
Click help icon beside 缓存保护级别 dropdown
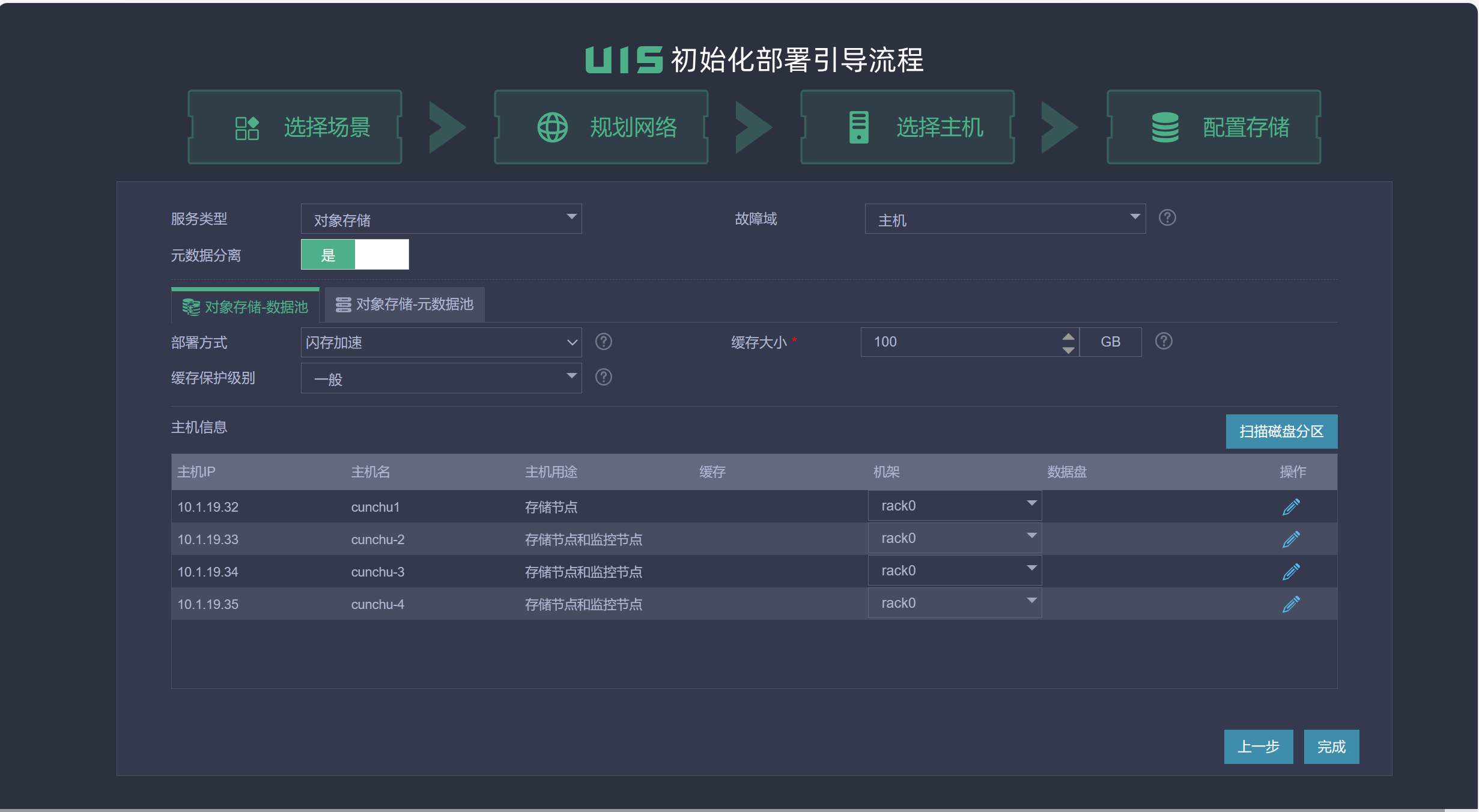[x=603, y=377]
